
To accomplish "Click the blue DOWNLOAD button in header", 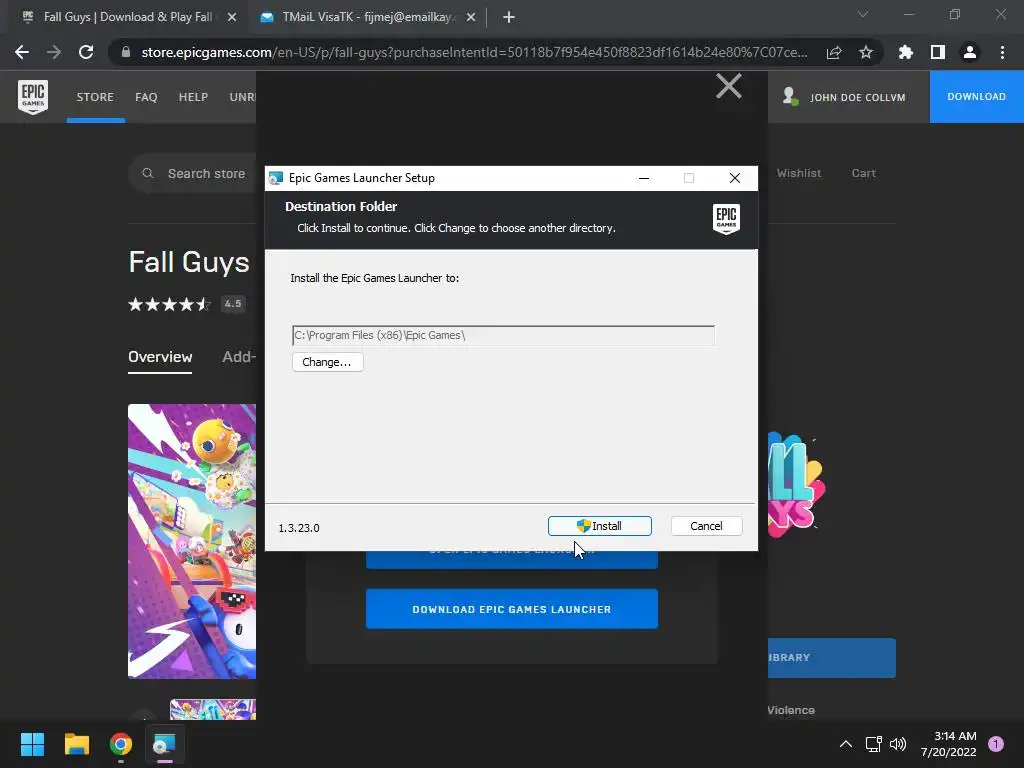I will (976, 97).
